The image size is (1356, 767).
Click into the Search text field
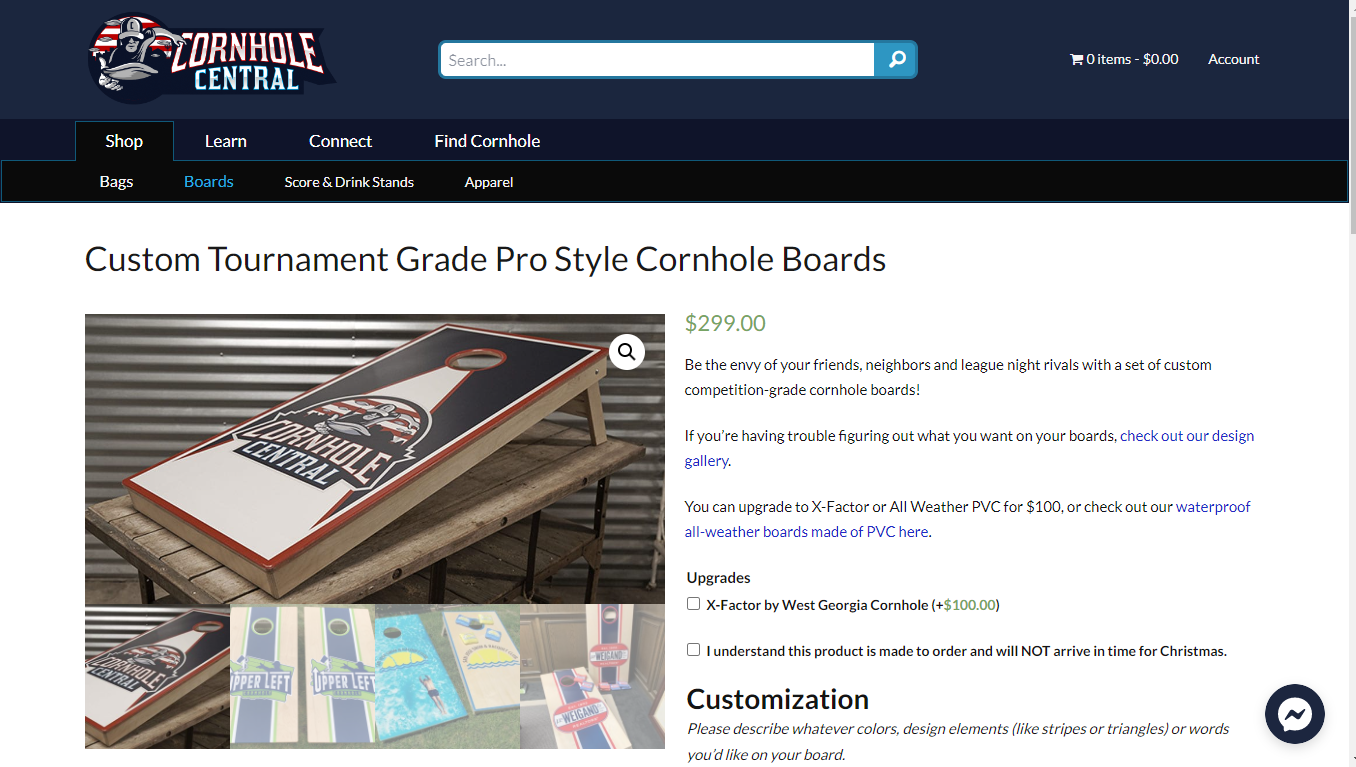[657, 60]
